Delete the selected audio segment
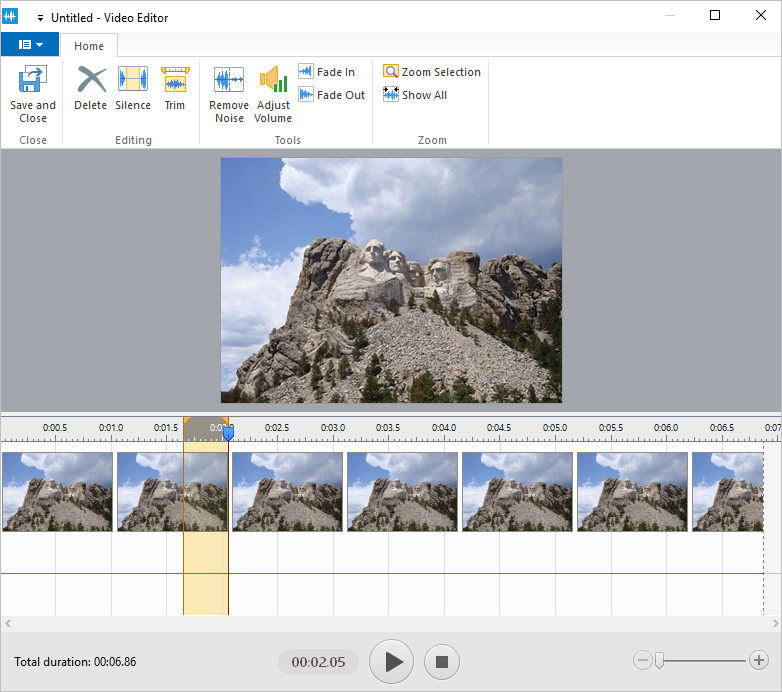The image size is (782, 692). [x=90, y=81]
